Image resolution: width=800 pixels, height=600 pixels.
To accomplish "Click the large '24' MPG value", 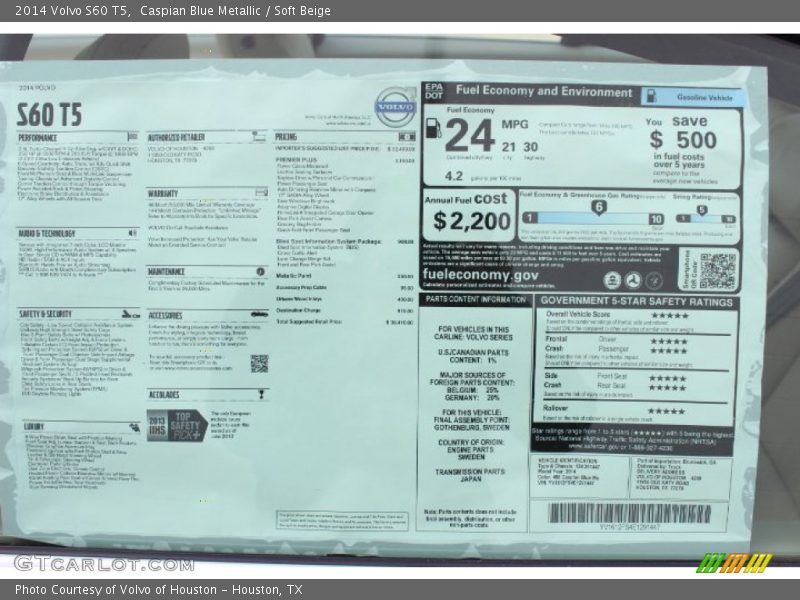I will click(469, 136).
